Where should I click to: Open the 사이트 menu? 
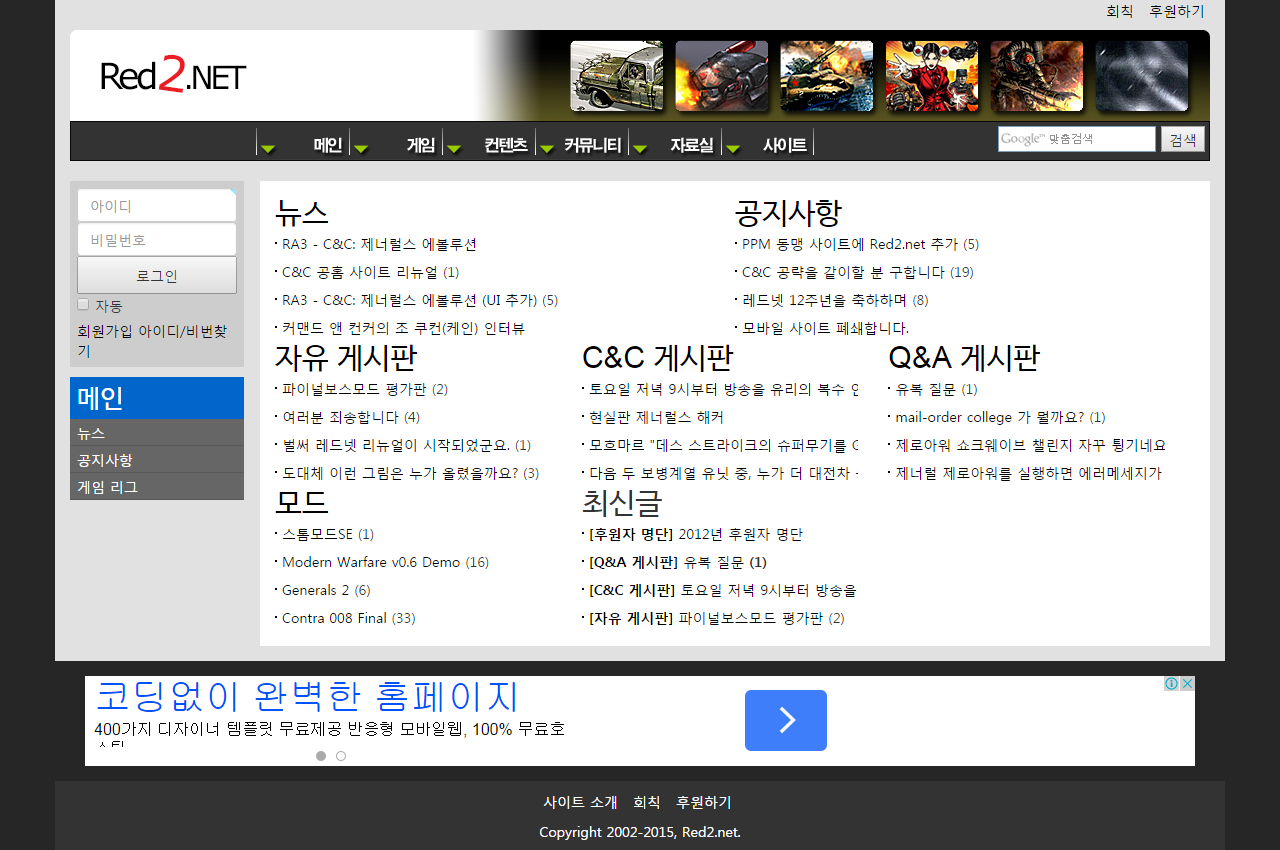tap(785, 145)
